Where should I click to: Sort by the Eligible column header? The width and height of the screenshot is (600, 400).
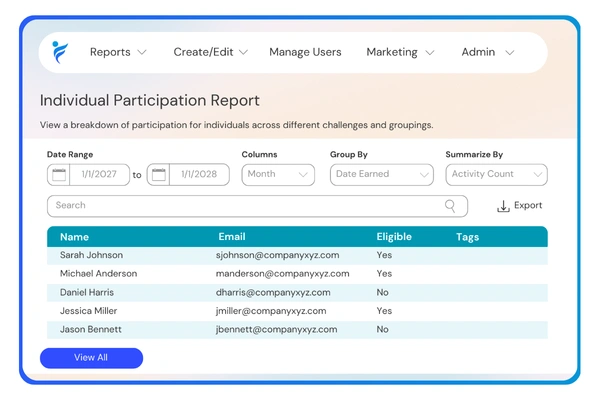(394, 237)
